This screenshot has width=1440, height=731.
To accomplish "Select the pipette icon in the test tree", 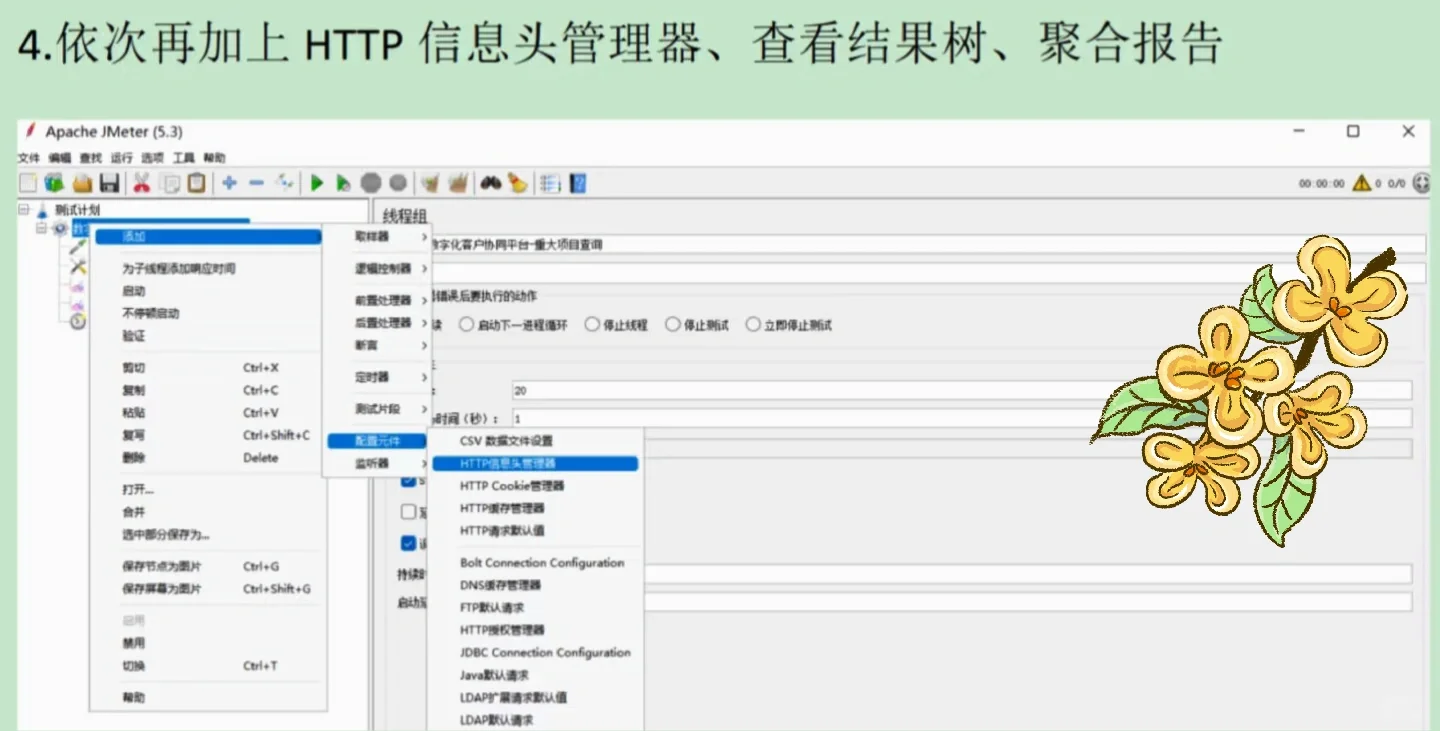I will [78, 247].
